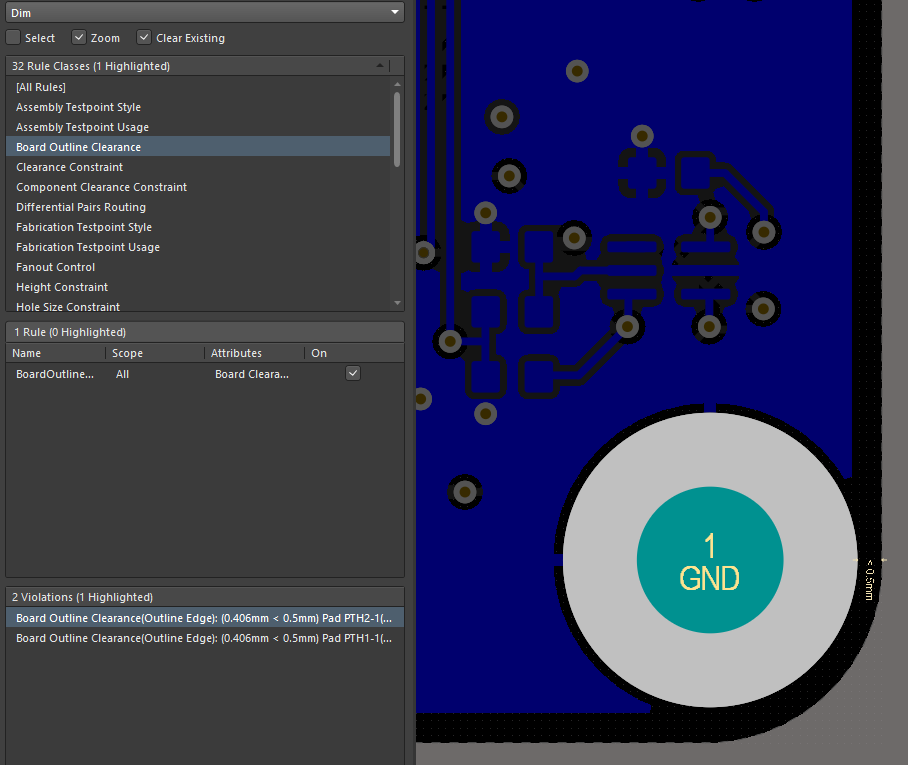The image size is (908, 765).
Task: Click the Name column header
Action: pyautogui.click(x=27, y=353)
